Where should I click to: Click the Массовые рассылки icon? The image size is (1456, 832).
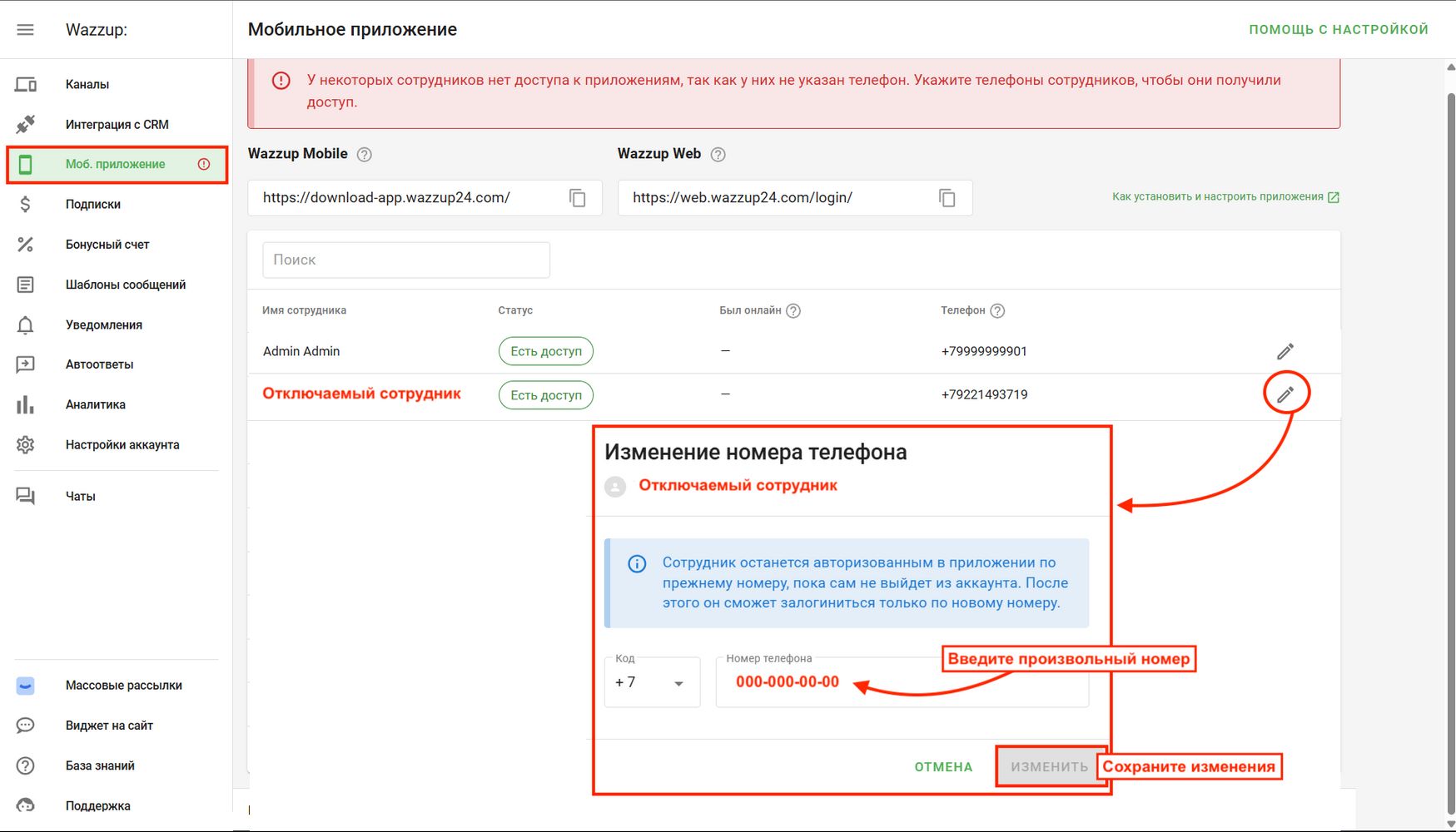point(26,686)
